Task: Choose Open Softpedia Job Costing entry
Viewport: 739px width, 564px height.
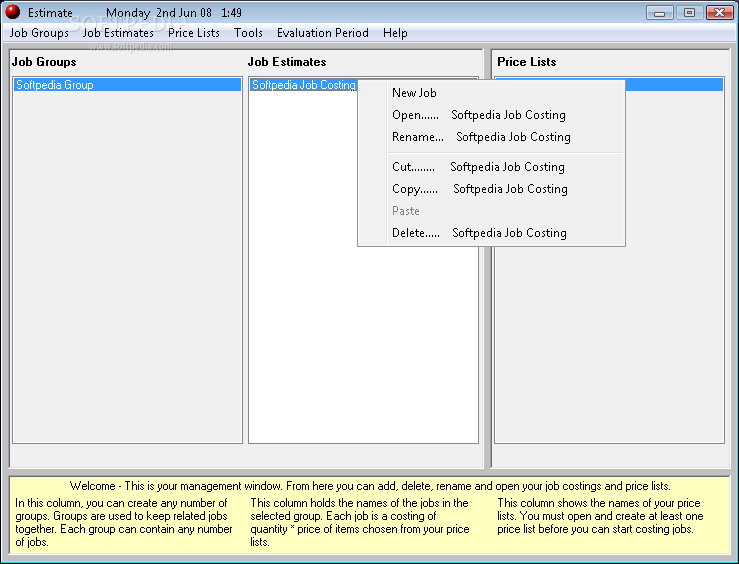Action: [x=492, y=115]
